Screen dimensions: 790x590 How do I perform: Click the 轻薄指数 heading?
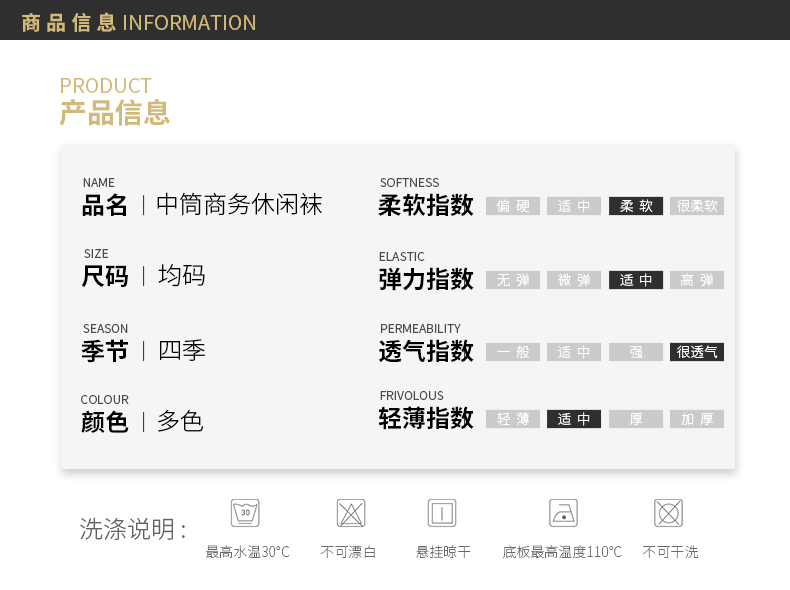click(426, 418)
